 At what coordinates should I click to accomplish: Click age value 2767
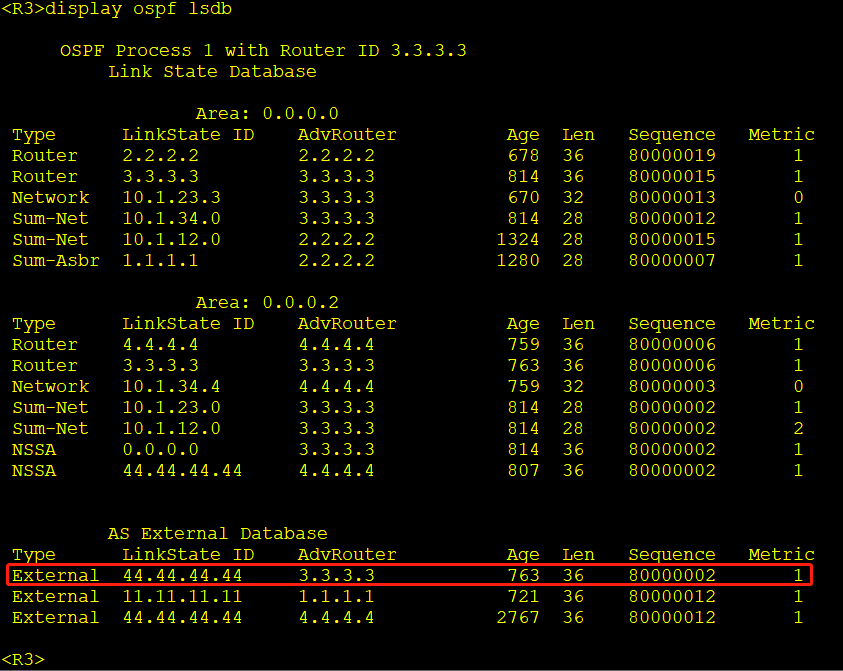point(518,617)
